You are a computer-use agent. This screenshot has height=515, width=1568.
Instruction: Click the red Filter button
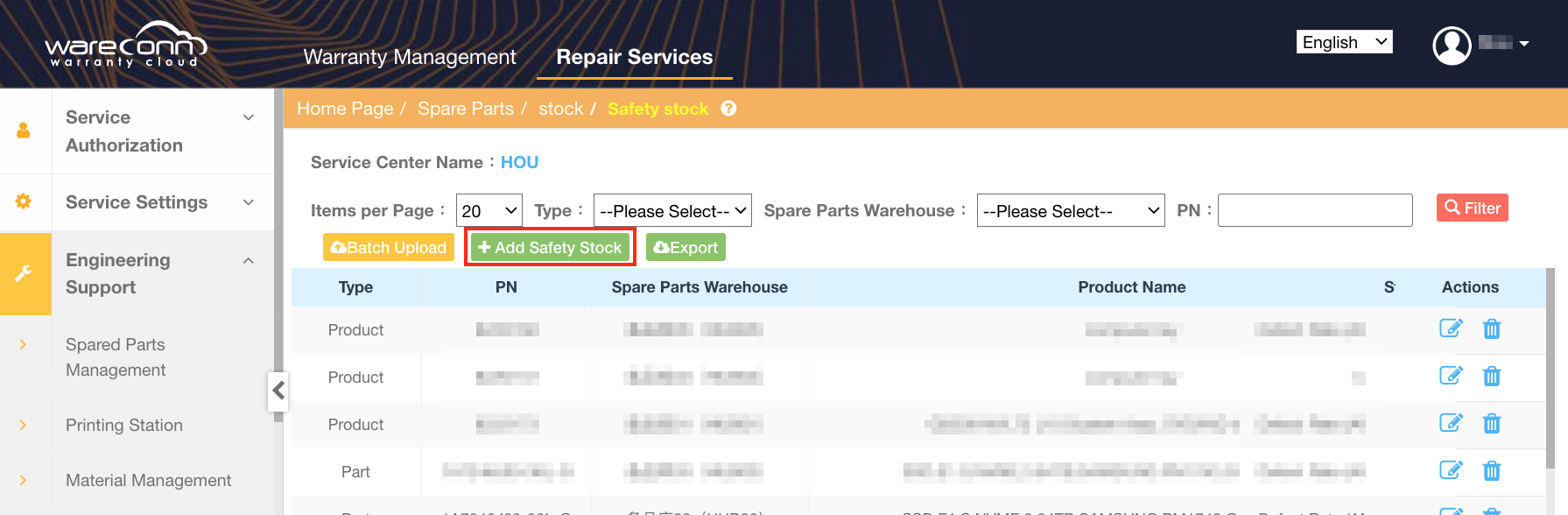point(1472,208)
